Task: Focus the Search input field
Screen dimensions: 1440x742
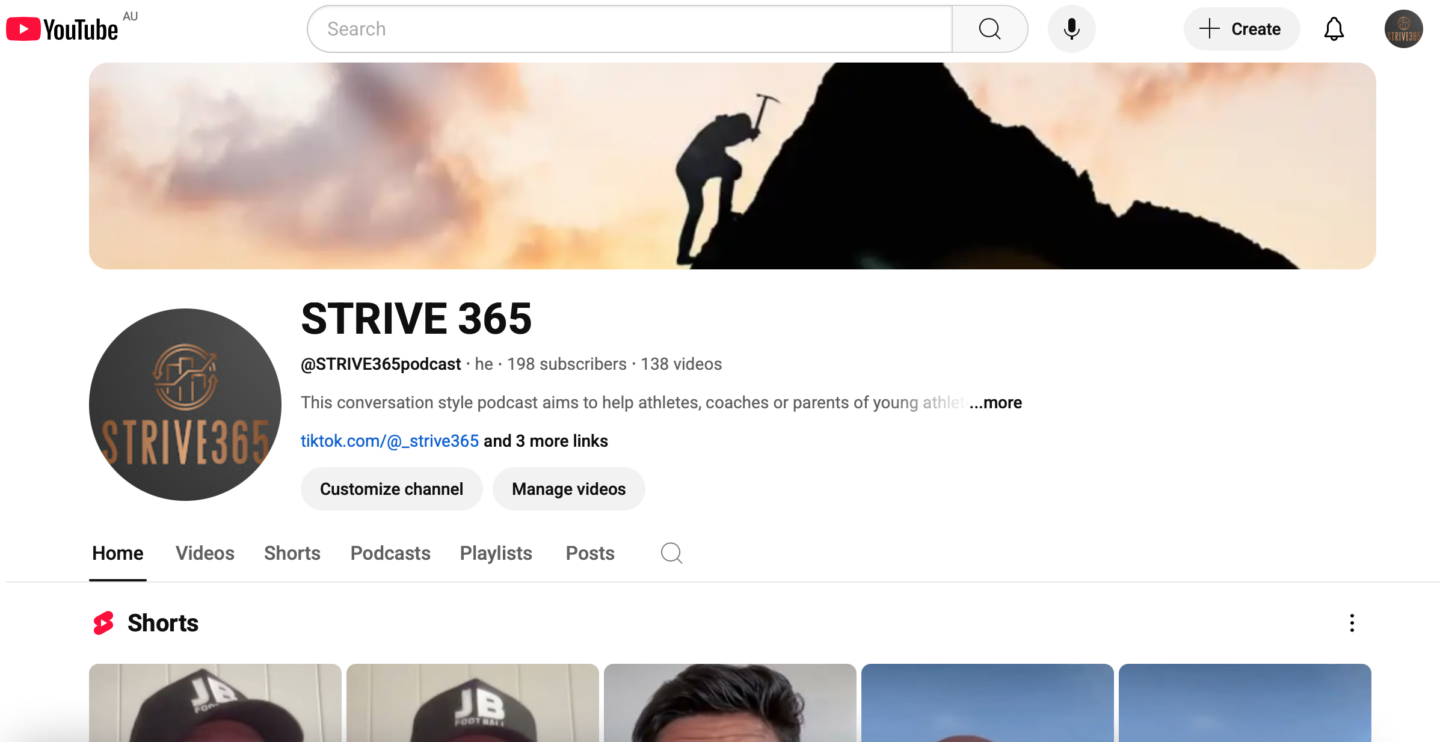Action: click(629, 29)
